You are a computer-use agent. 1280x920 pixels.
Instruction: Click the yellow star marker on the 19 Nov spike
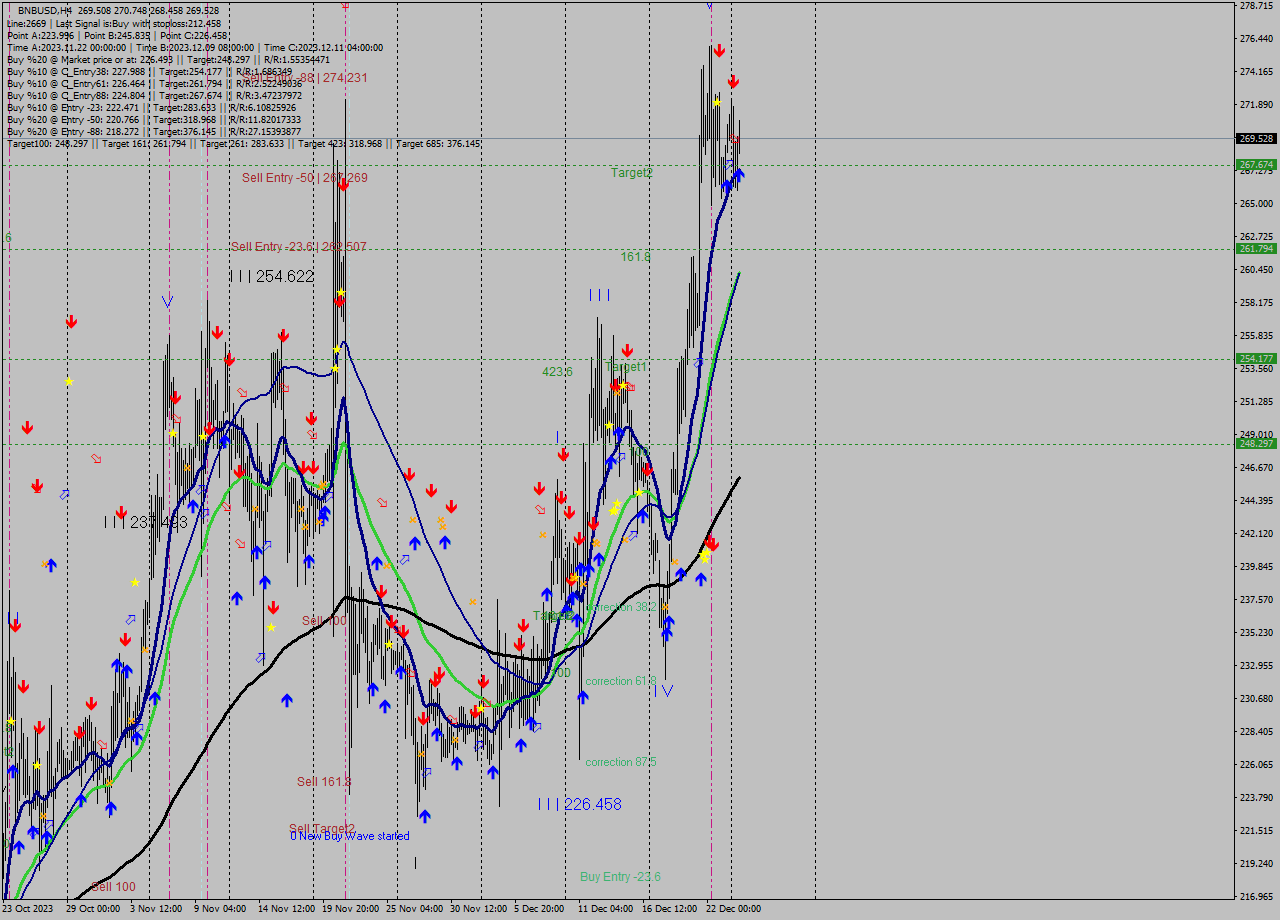pyautogui.click(x=341, y=292)
